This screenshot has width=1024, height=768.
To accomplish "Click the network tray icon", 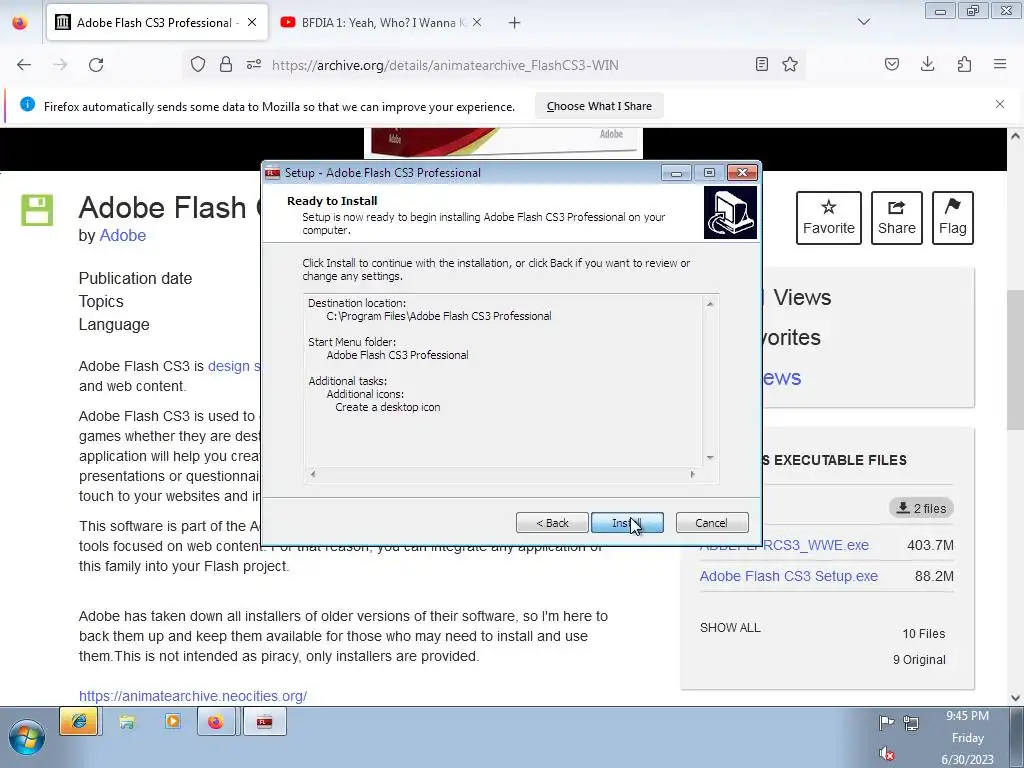I will pyautogui.click(x=911, y=722).
